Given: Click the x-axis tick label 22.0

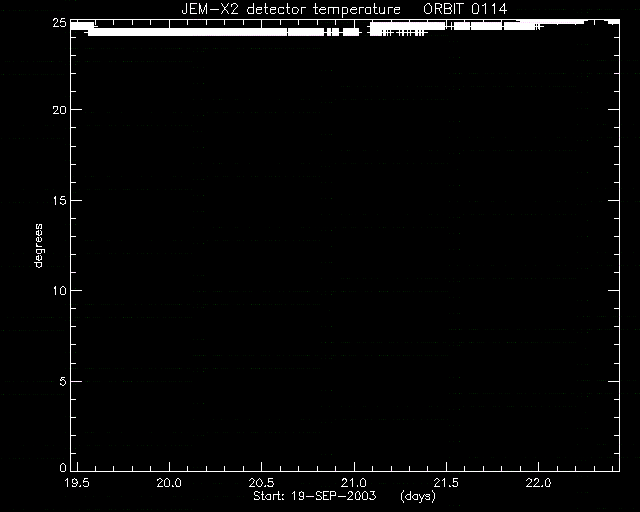Looking at the screenshot, I should (x=538, y=483).
